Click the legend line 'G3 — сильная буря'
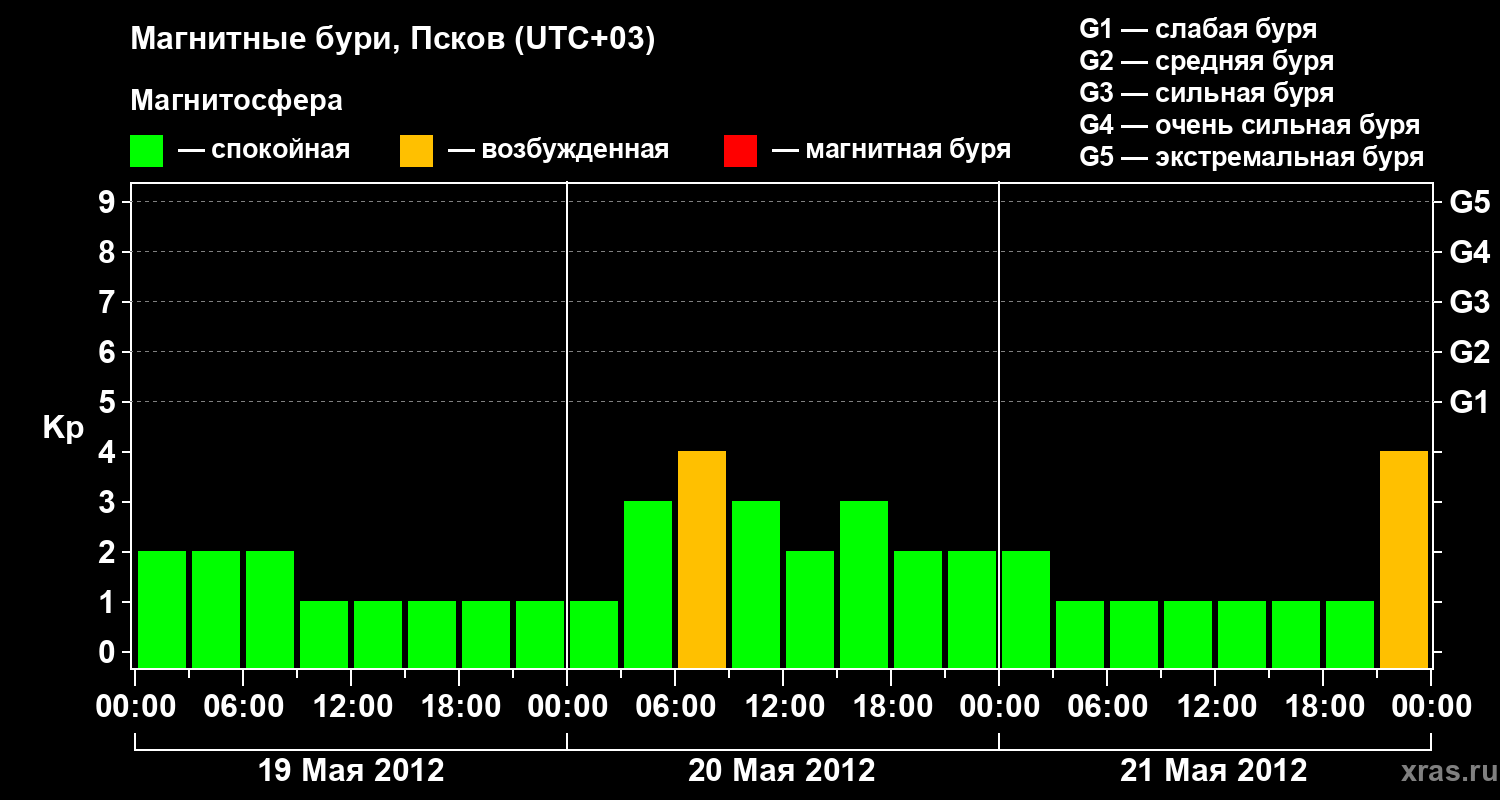The image size is (1500, 800). pos(1206,93)
